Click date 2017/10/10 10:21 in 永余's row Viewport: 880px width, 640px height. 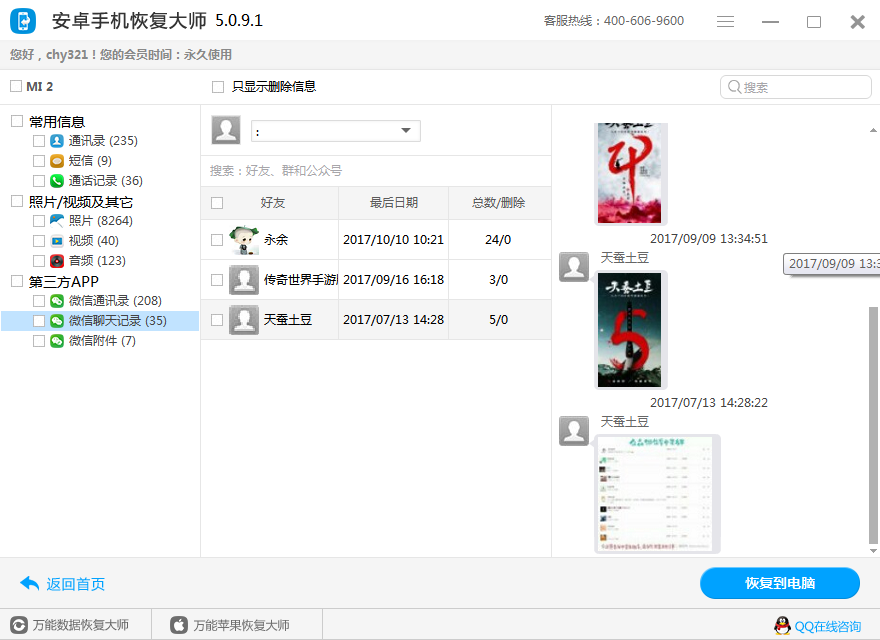(x=393, y=240)
